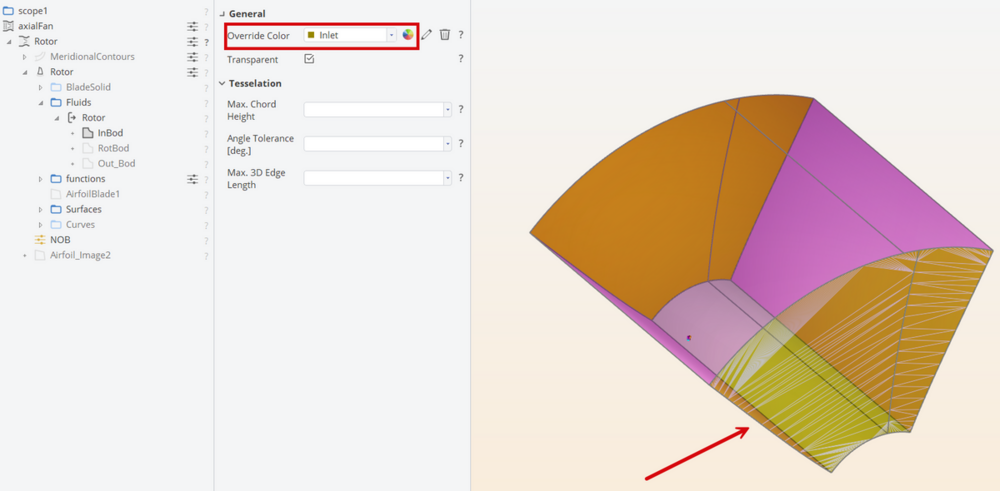Open the Max. 3D Edge Length dropdown arrow

448,178
